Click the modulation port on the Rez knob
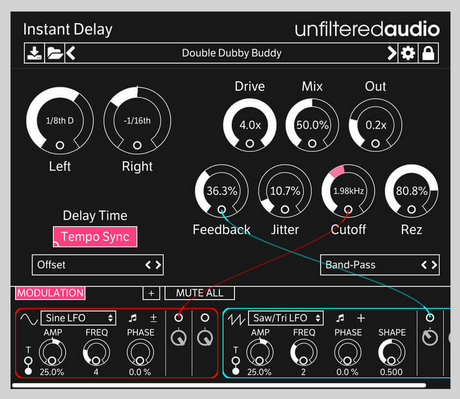Image resolution: width=460 pixels, height=399 pixels. [411, 210]
